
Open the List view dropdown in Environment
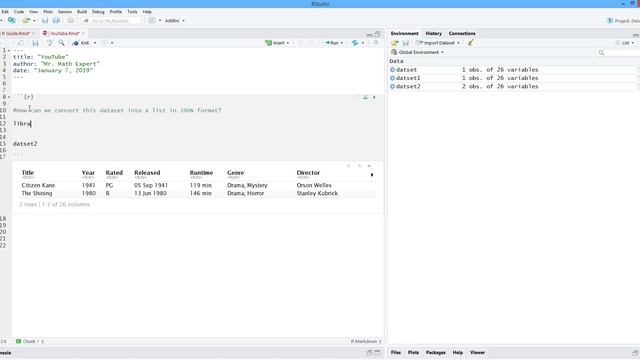coord(625,43)
